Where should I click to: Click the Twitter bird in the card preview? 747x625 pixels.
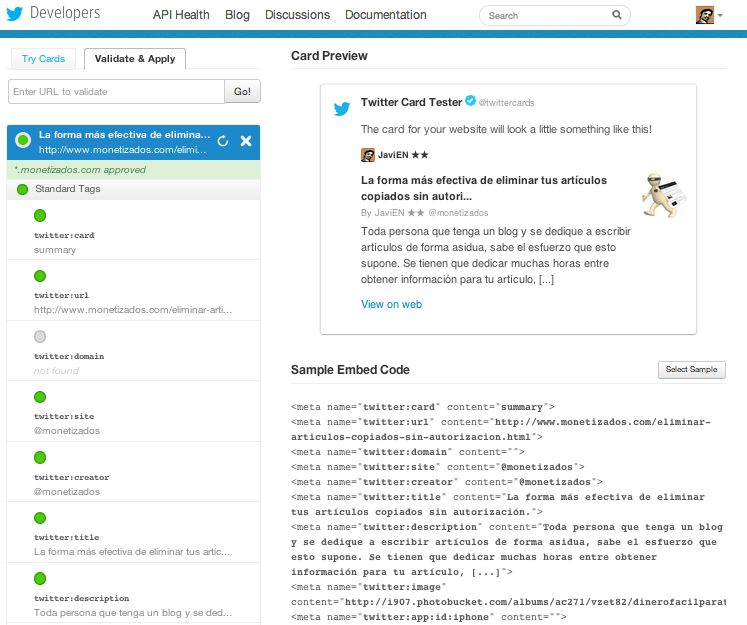342,109
